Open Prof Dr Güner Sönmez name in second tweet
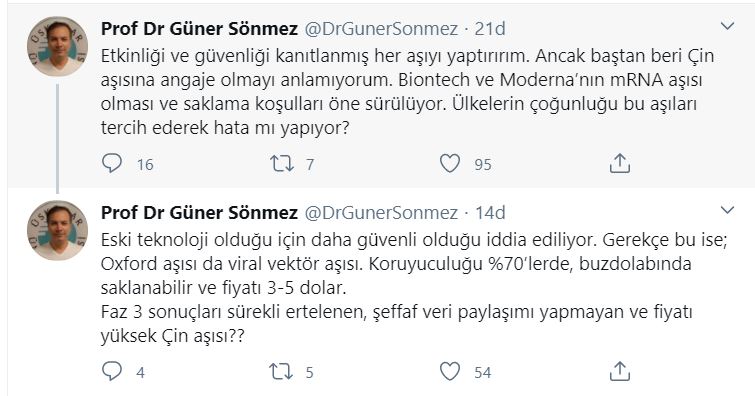The width and height of the screenshot is (755, 396). click(x=199, y=213)
